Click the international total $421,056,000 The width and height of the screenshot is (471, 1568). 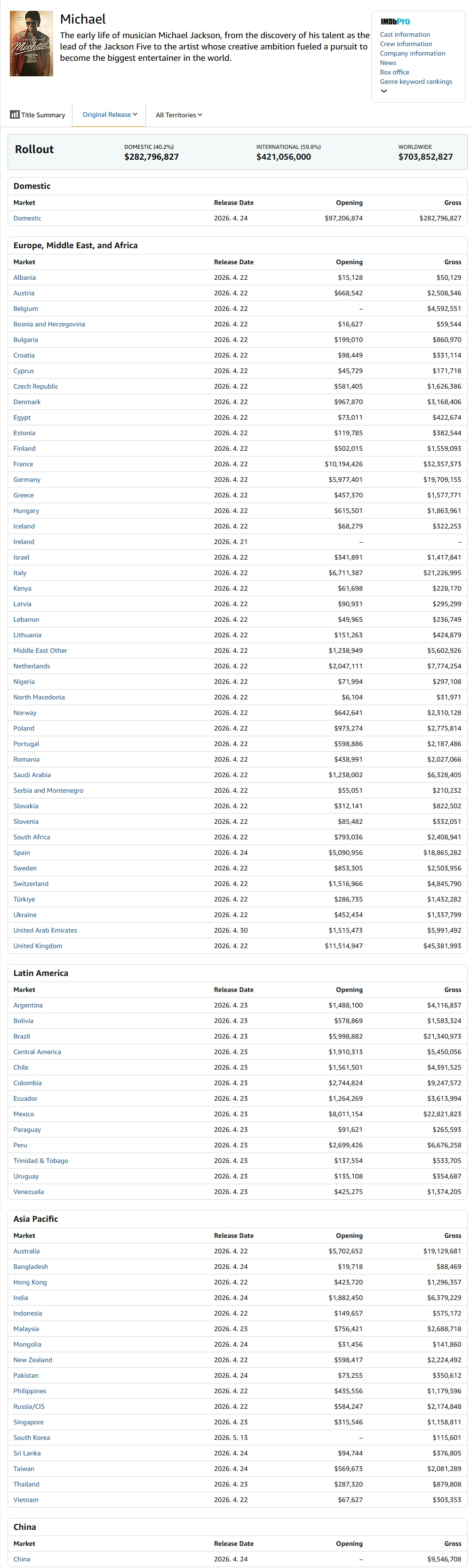pos(283,157)
